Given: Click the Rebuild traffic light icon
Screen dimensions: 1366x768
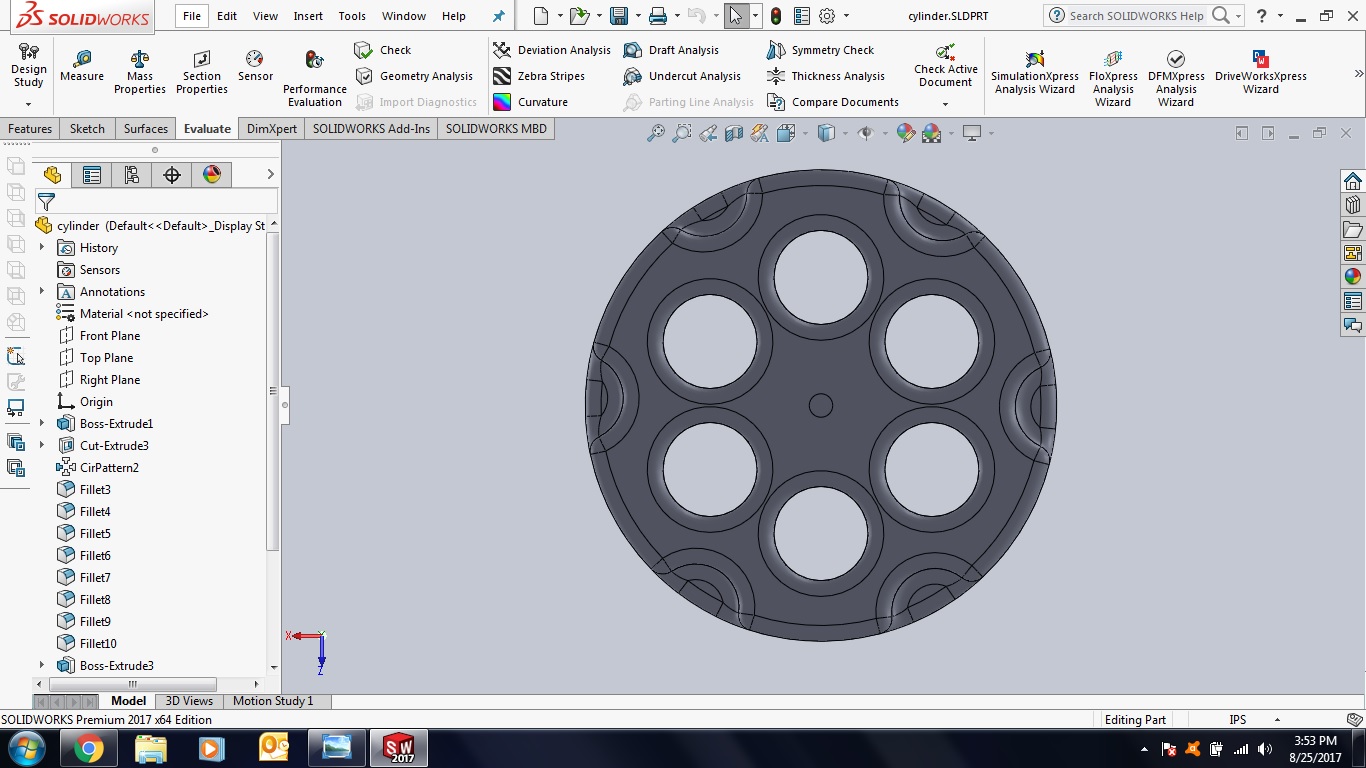Looking at the screenshot, I should pos(776,16).
